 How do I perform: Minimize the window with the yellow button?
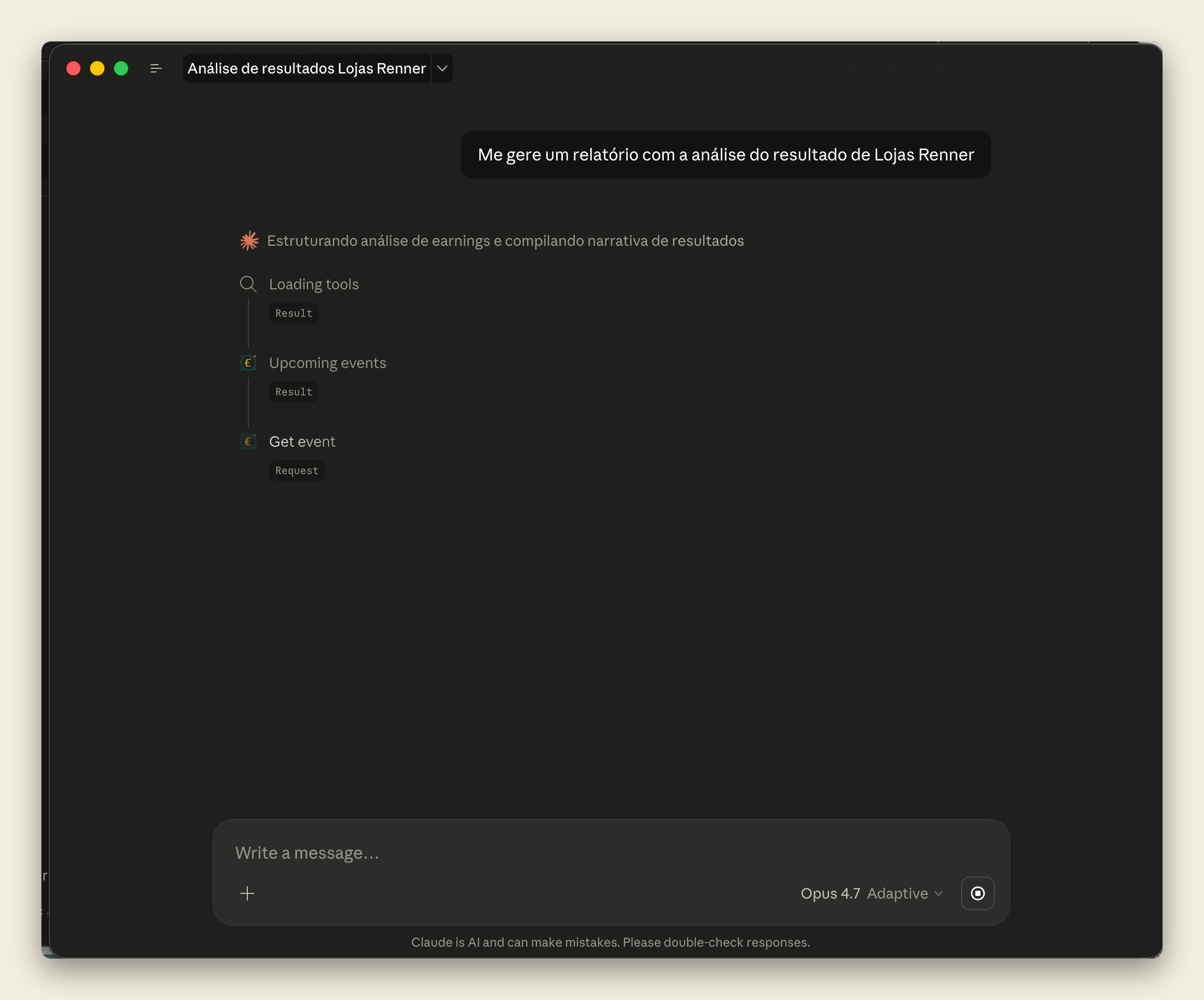pos(97,69)
